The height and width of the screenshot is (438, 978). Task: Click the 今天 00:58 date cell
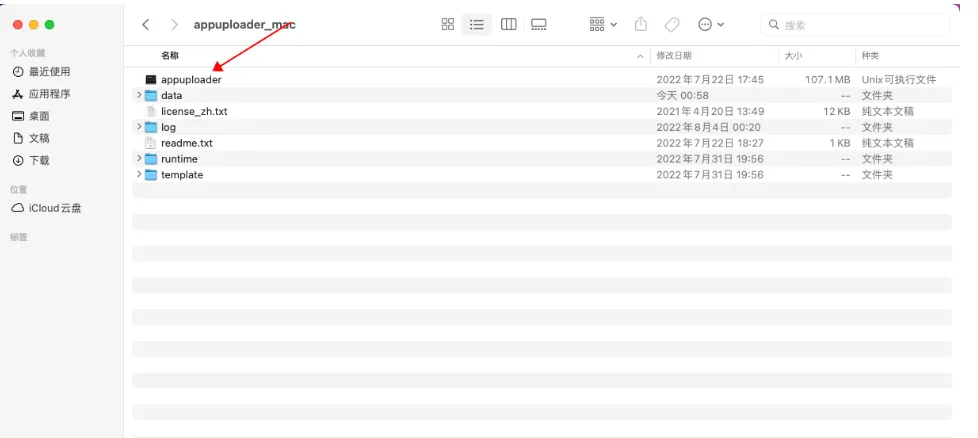682,95
